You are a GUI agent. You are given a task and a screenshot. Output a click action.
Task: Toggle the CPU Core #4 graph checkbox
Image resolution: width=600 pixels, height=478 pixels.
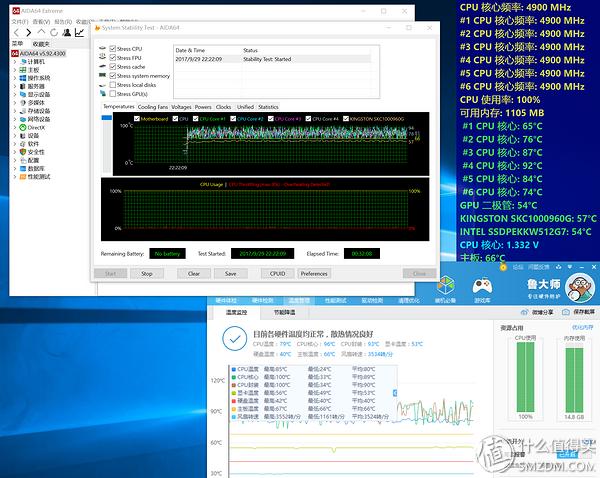[x=308, y=119]
